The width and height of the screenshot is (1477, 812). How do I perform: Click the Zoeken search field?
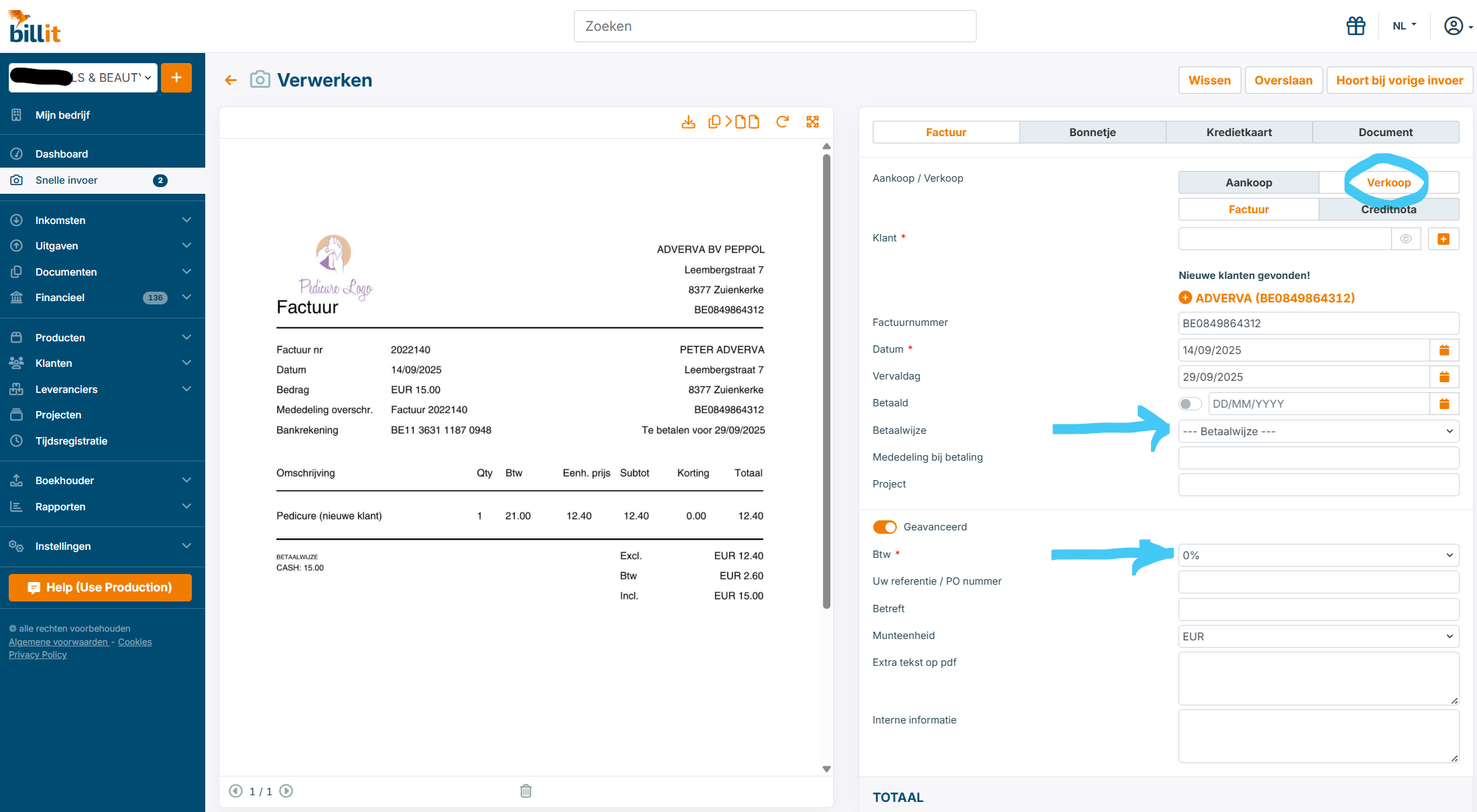pyautogui.click(x=775, y=26)
